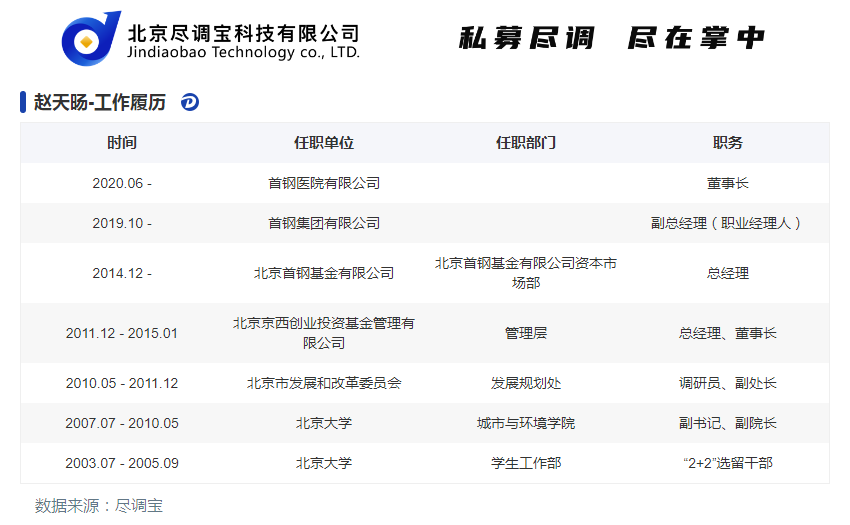
Task: Click the 时间 column header
Action: (122, 143)
